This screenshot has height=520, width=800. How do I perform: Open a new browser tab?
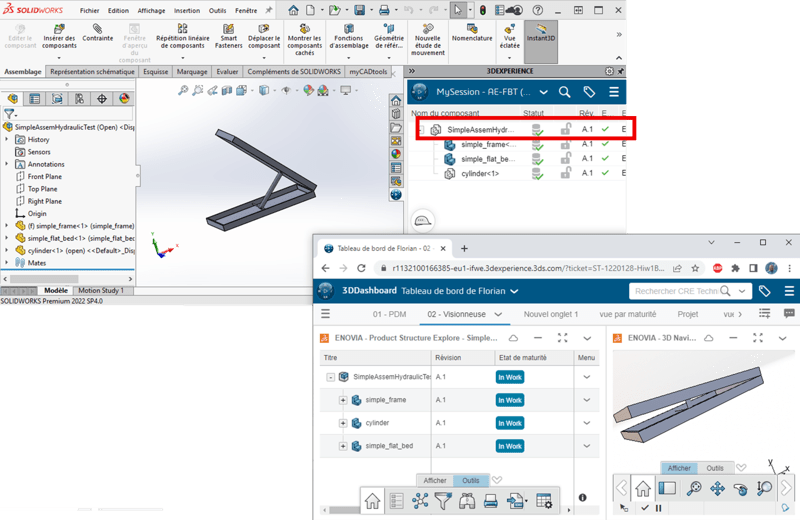tap(464, 249)
